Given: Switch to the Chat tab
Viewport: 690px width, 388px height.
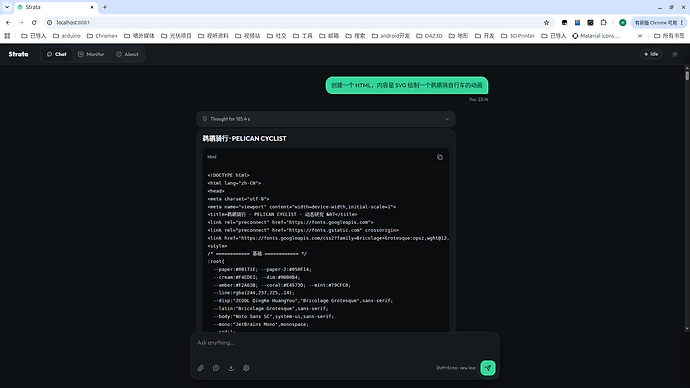Looking at the screenshot, I should [x=57, y=54].
